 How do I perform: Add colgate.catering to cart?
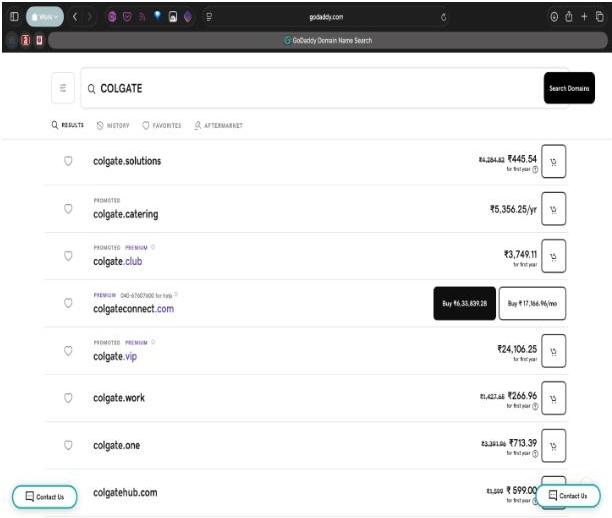[553, 209]
